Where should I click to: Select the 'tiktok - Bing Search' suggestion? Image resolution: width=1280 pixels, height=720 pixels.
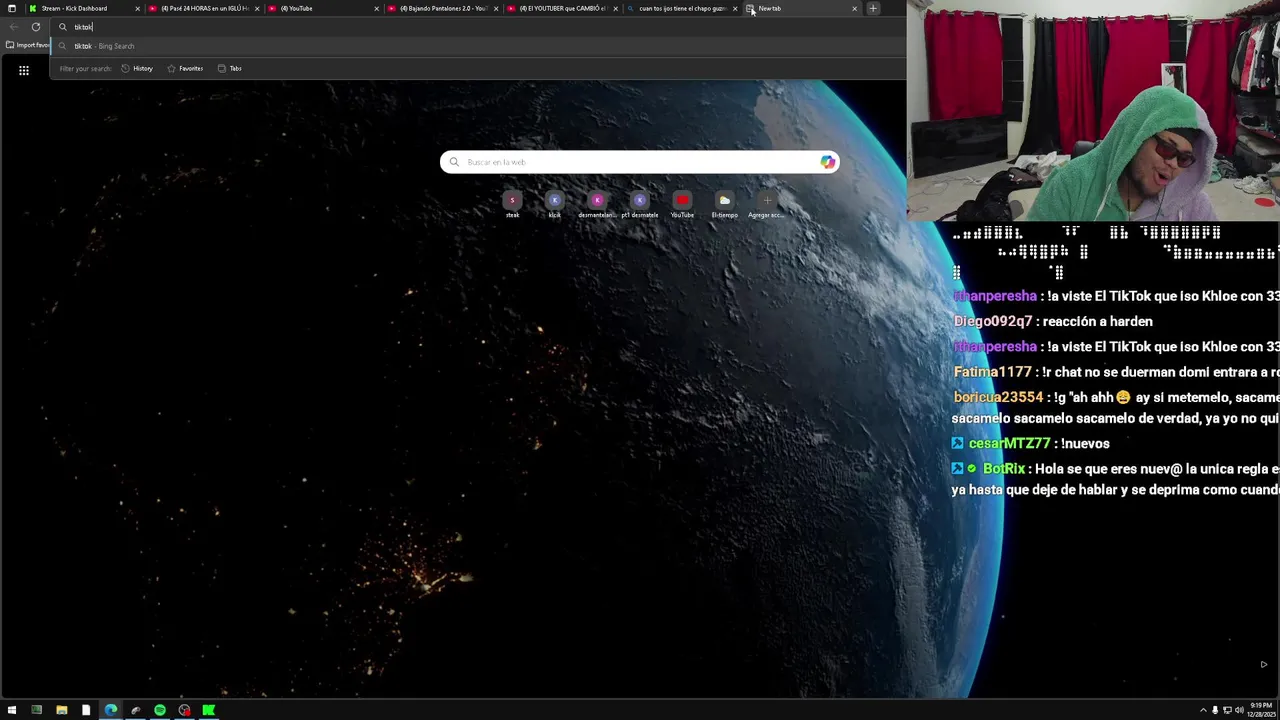click(x=477, y=46)
